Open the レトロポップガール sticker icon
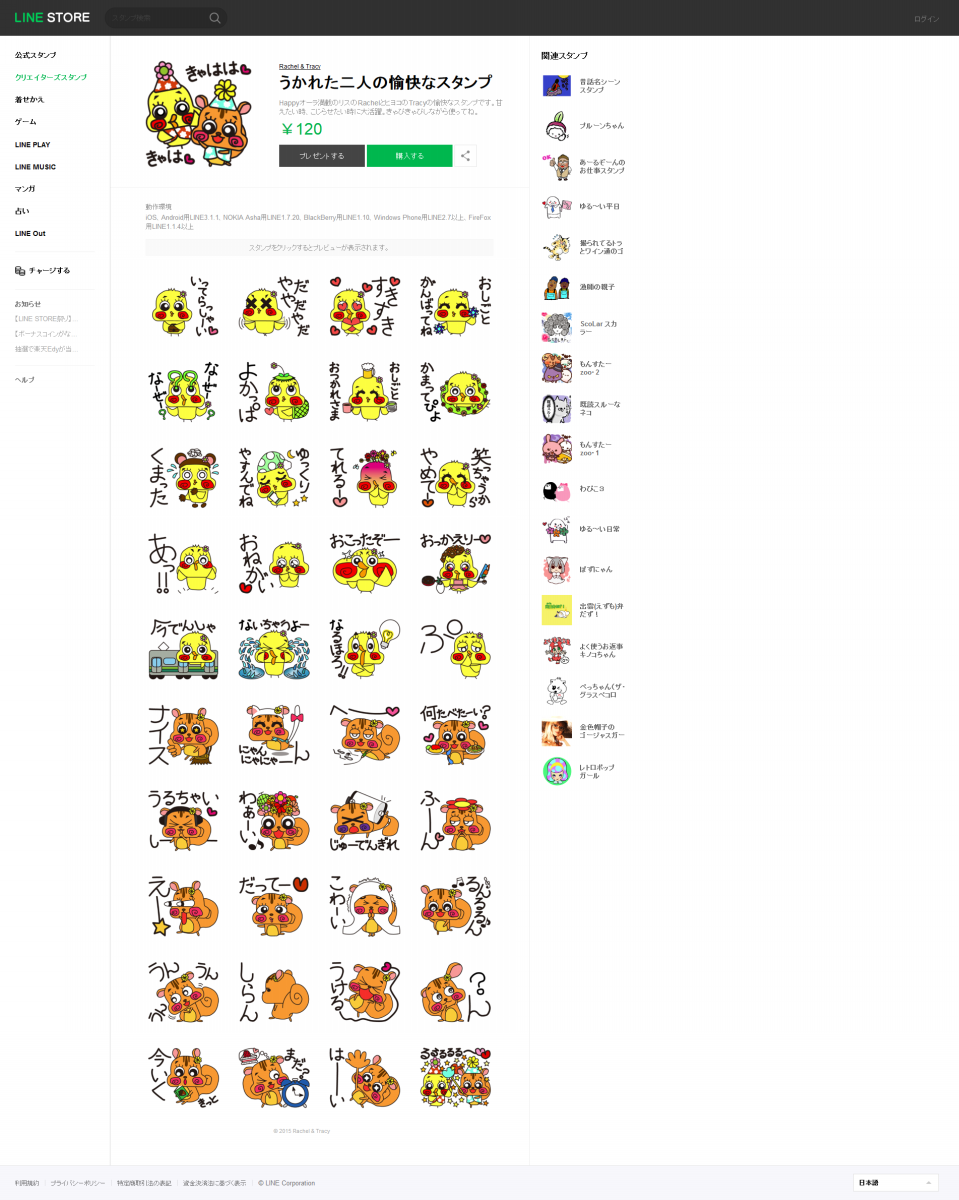The image size is (959, 1200). (x=557, y=771)
